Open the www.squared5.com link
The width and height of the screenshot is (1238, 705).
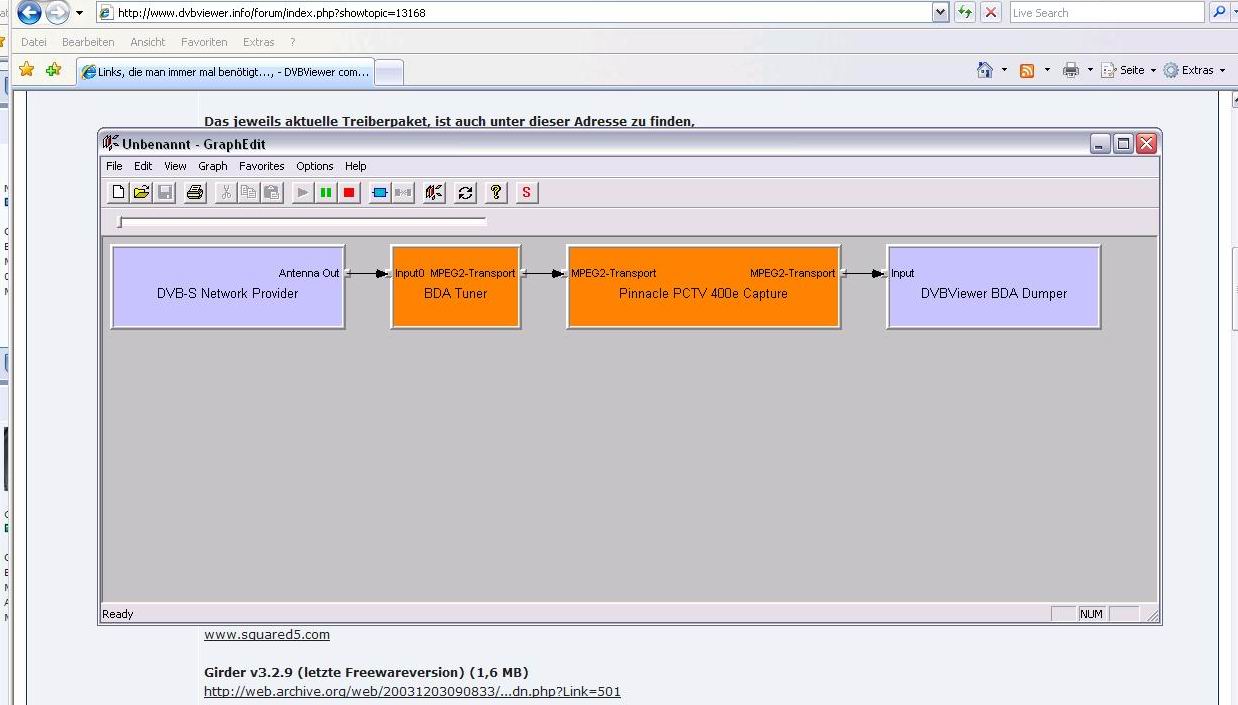coord(267,635)
